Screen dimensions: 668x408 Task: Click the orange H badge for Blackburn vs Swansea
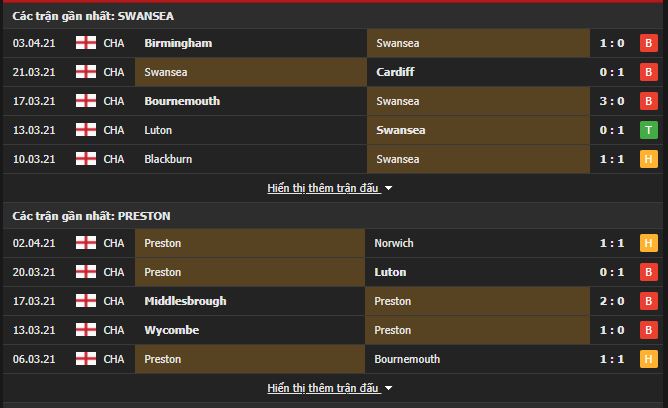[x=648, y=159]
